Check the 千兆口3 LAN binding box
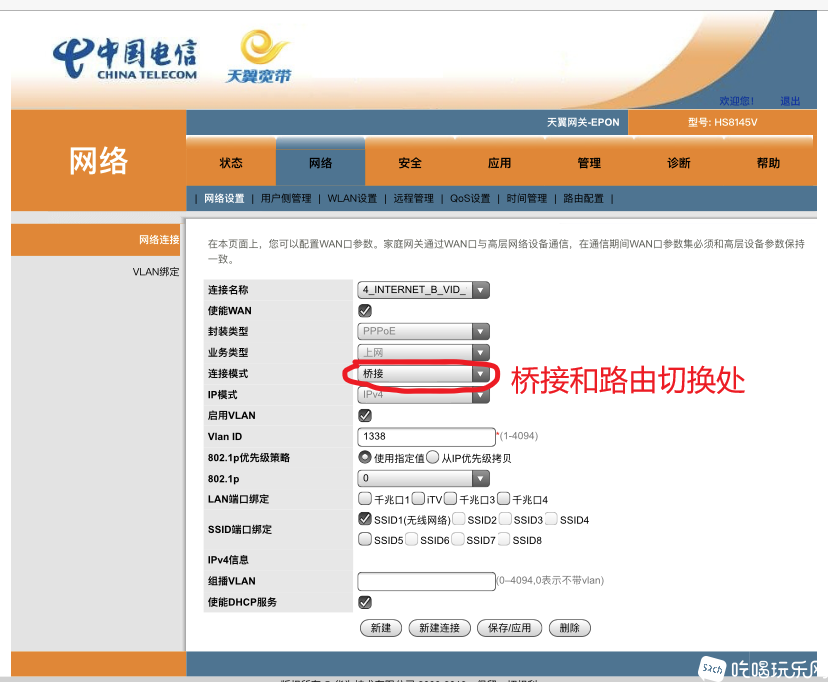 [450, 498]
